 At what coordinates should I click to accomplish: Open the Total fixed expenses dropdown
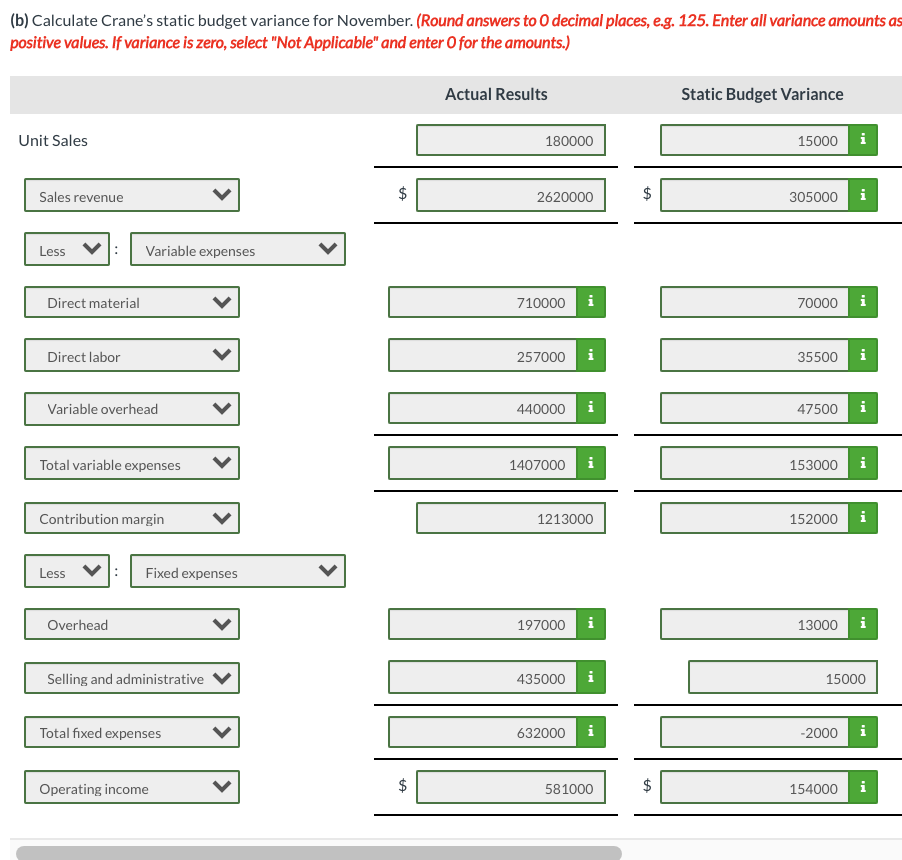tap(132, 732)
